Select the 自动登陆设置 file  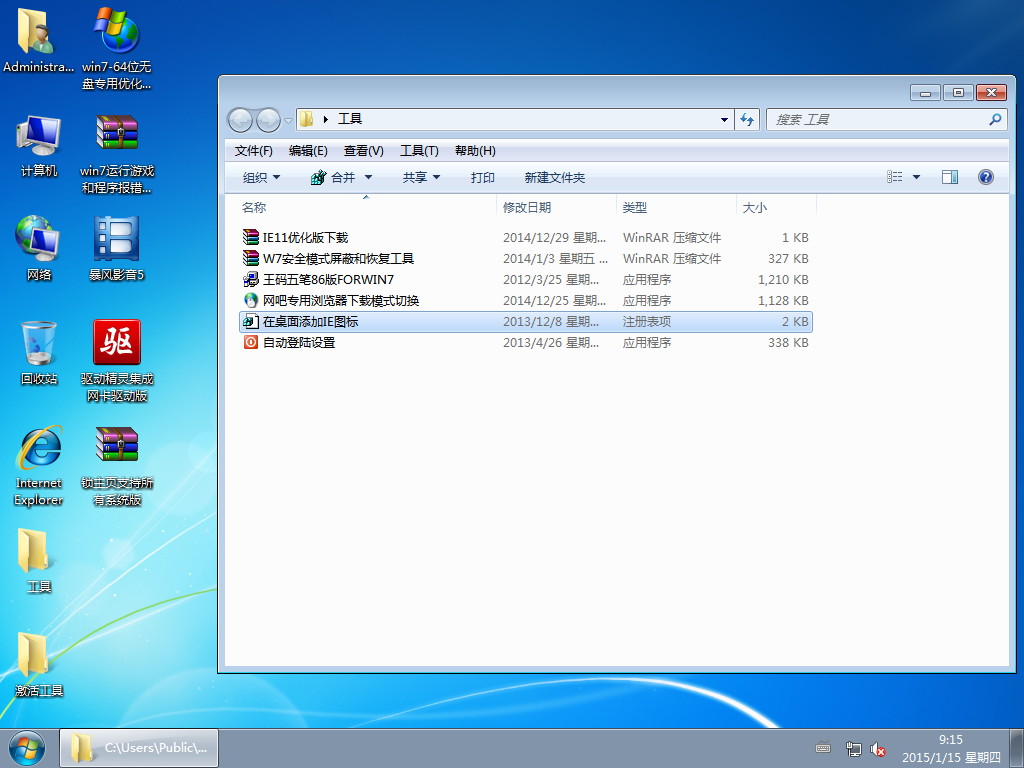point(298,343)
